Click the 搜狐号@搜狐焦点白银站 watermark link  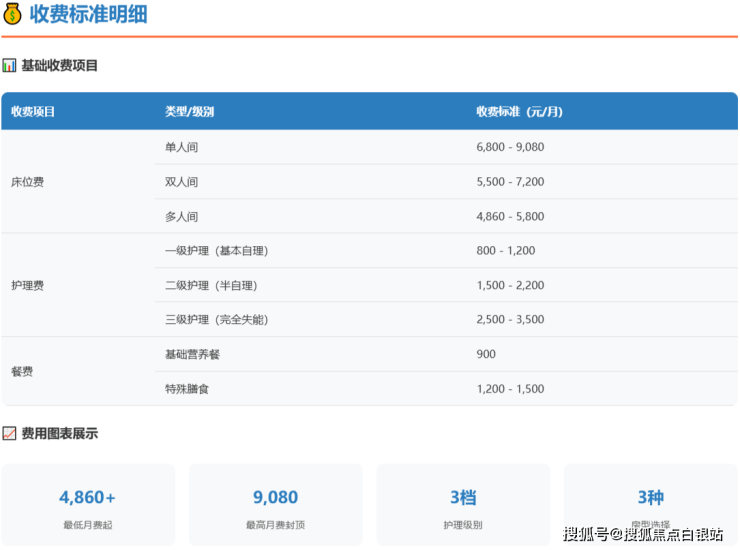[643, 534]
